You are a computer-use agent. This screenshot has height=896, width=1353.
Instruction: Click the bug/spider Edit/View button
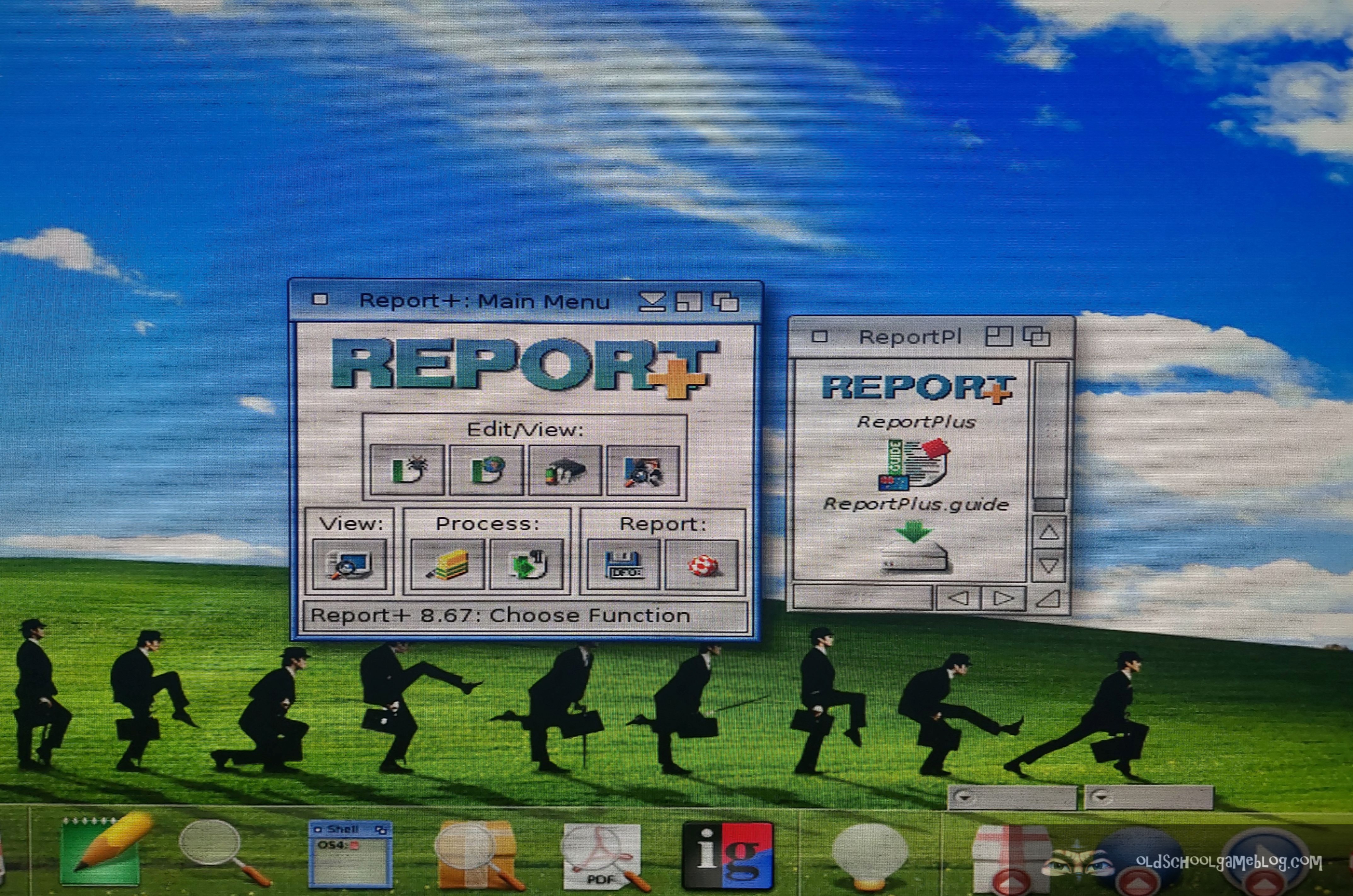tap(407, 470)
